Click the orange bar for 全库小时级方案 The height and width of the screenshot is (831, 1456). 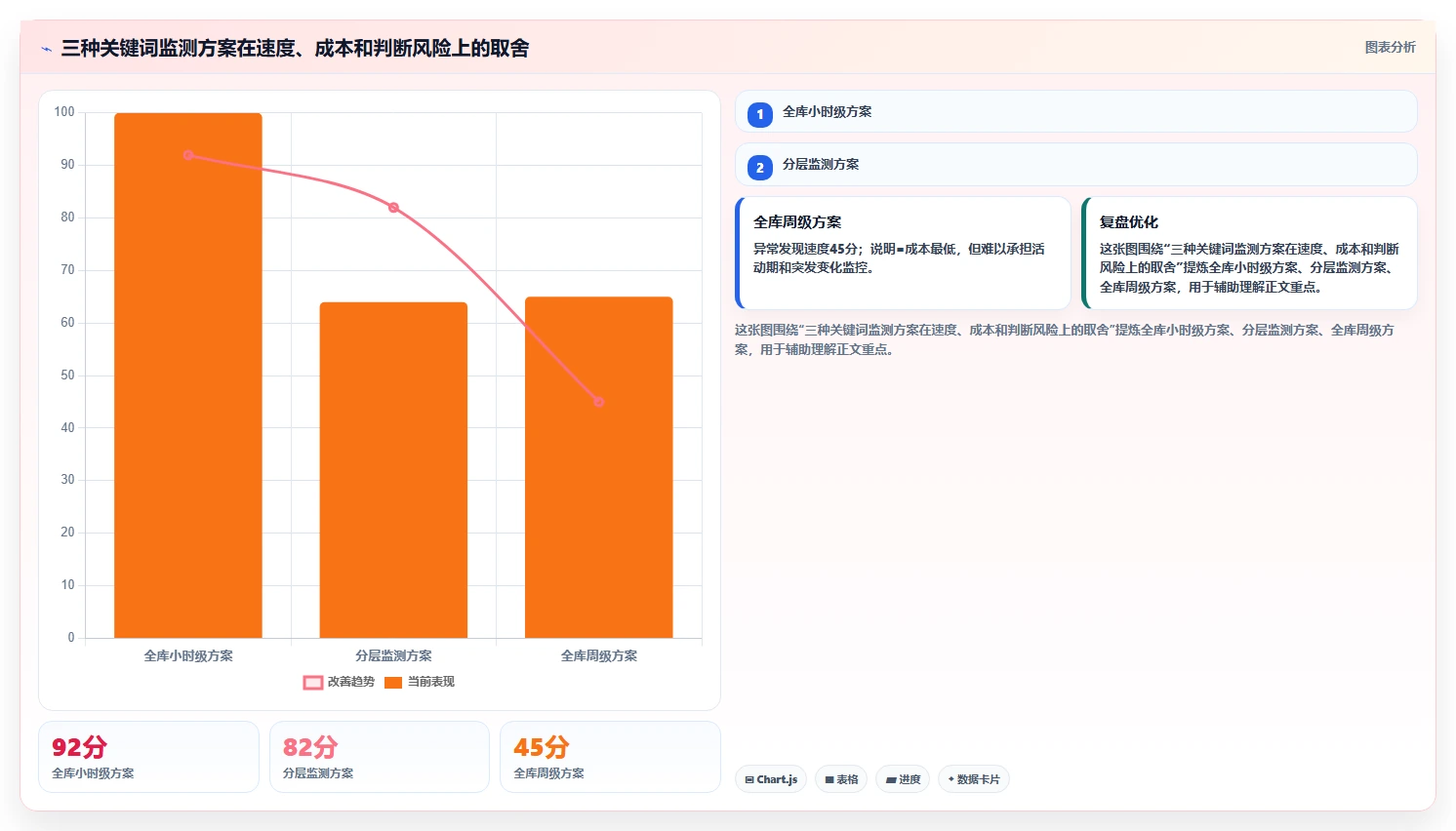(188, 376)
